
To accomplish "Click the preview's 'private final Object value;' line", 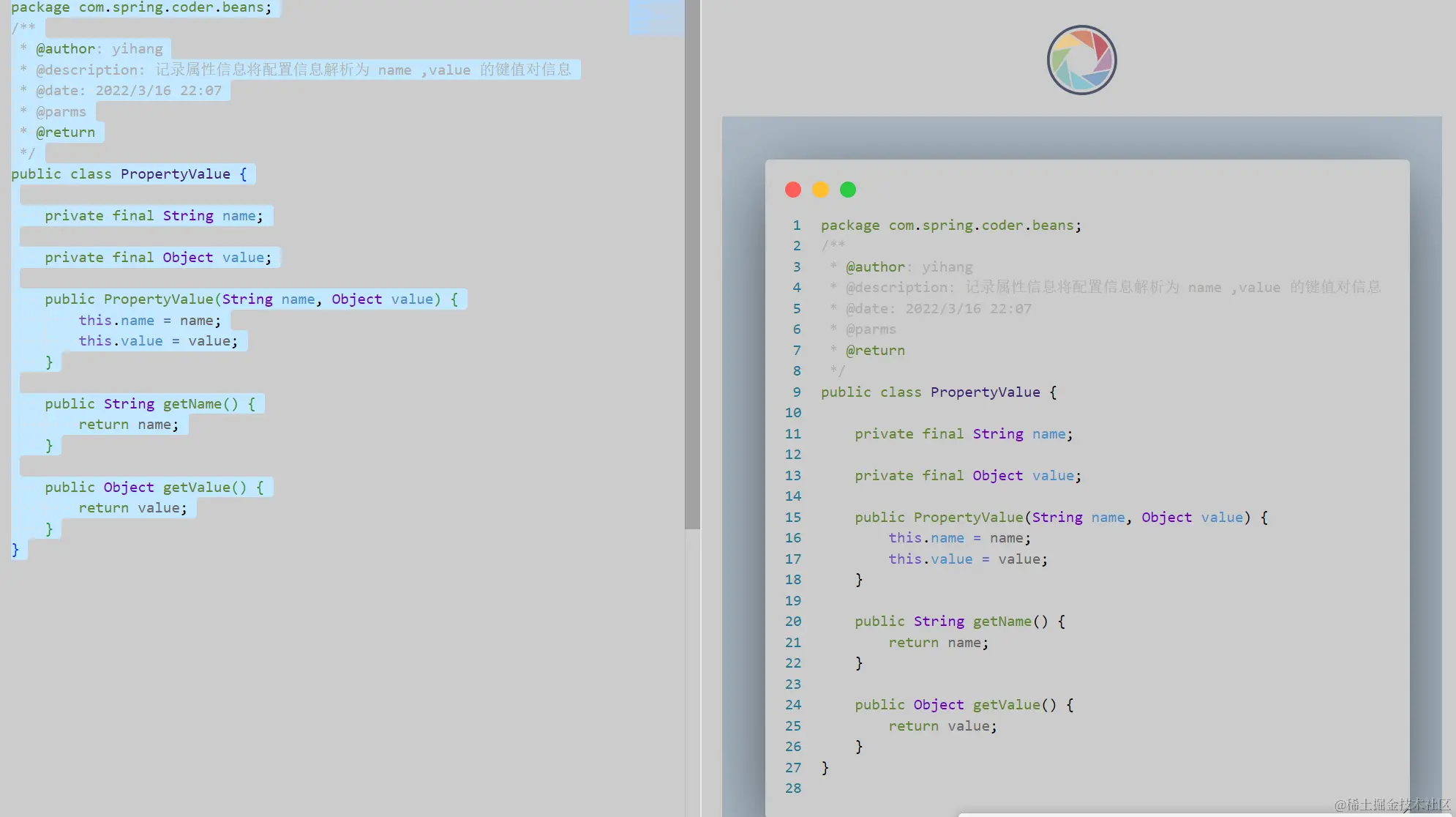I will pyautogui.click(x=967, y=476).
